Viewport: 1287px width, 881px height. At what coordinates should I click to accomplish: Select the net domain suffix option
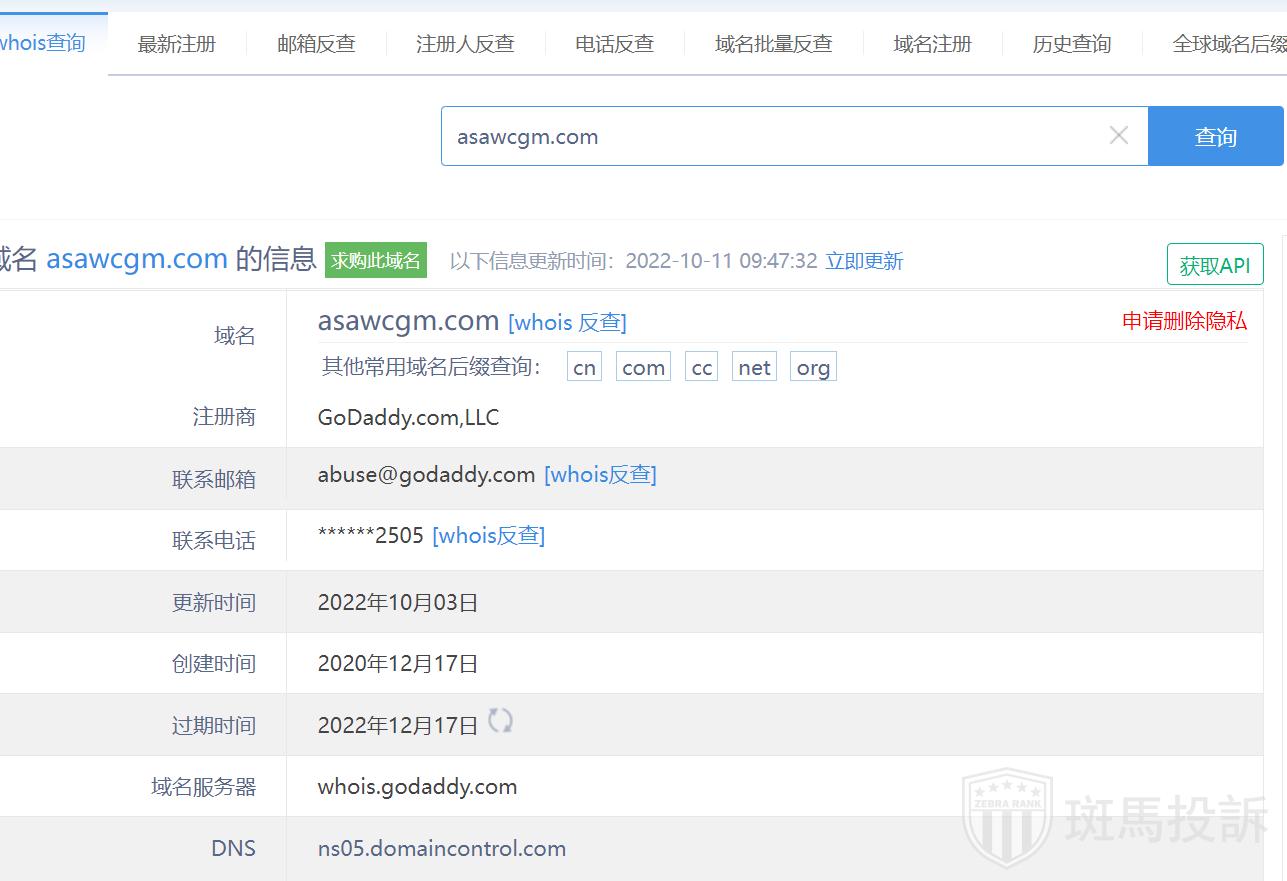(x=754, y=367)
